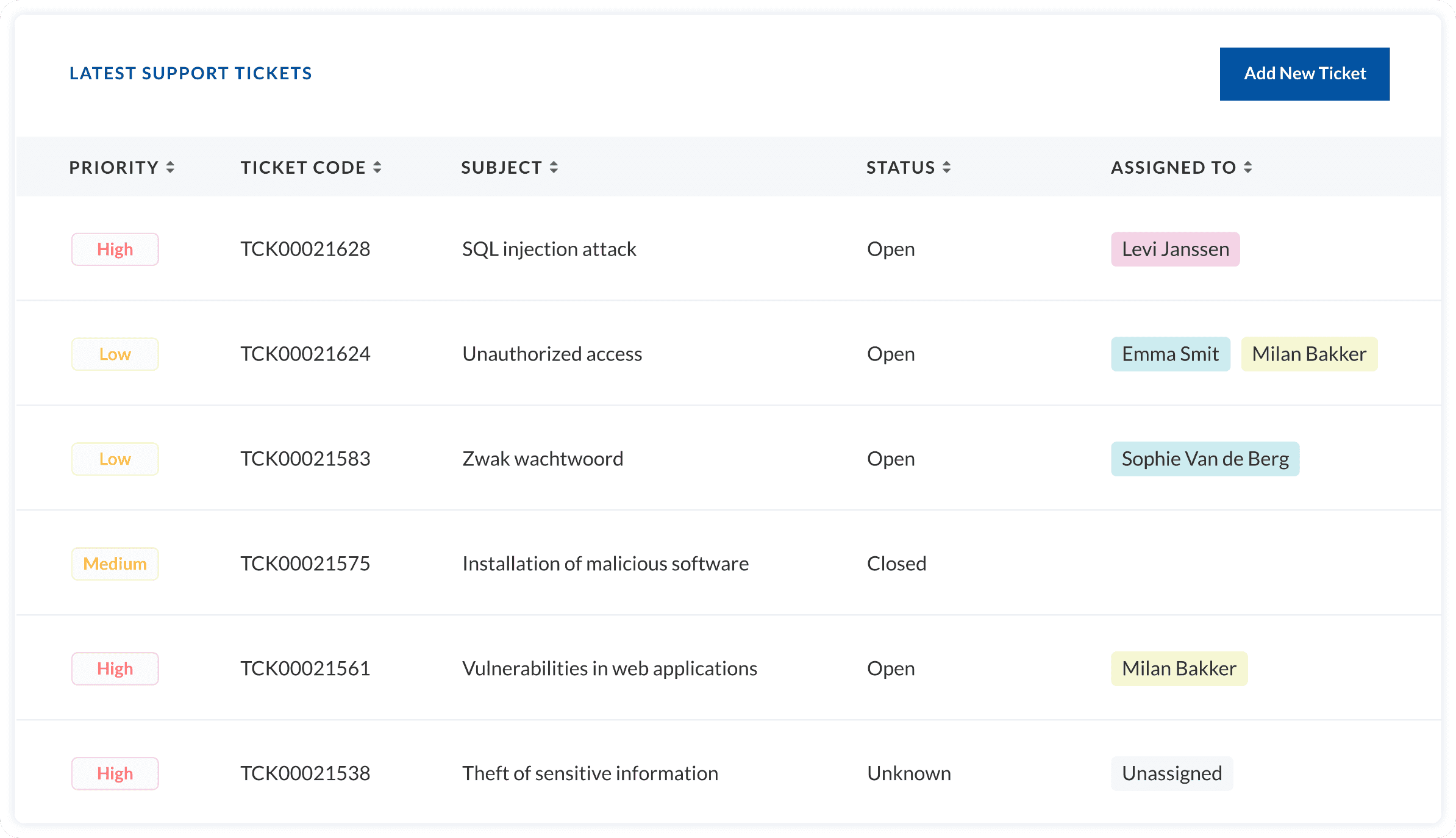This screenshot has height=838, width=1456.
Task: Open ticket code TCK00021624
Action: coord(305,354)
